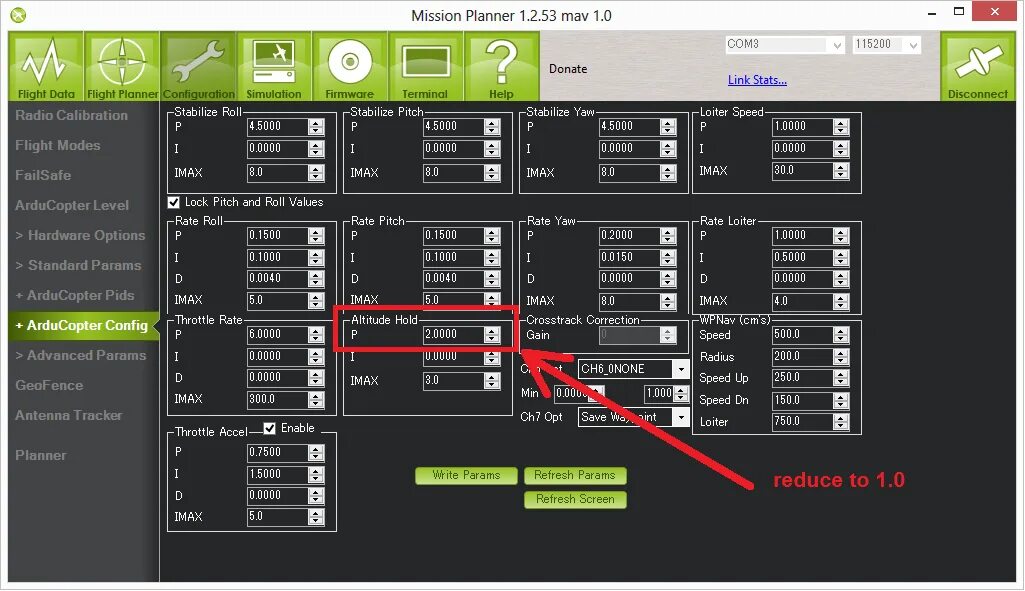Click the Rate Pitch I stepper arrows
The width and height of the screenshot is (1025, 591).
click(492, 258)
